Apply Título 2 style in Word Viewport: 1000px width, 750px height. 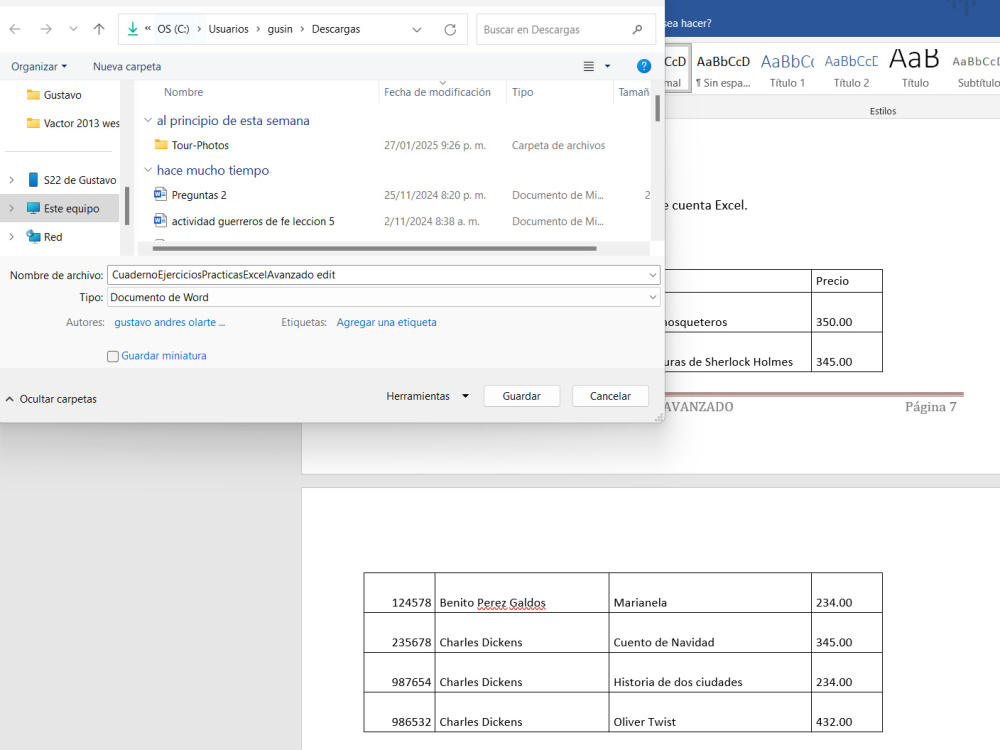(x=851, y=70)
